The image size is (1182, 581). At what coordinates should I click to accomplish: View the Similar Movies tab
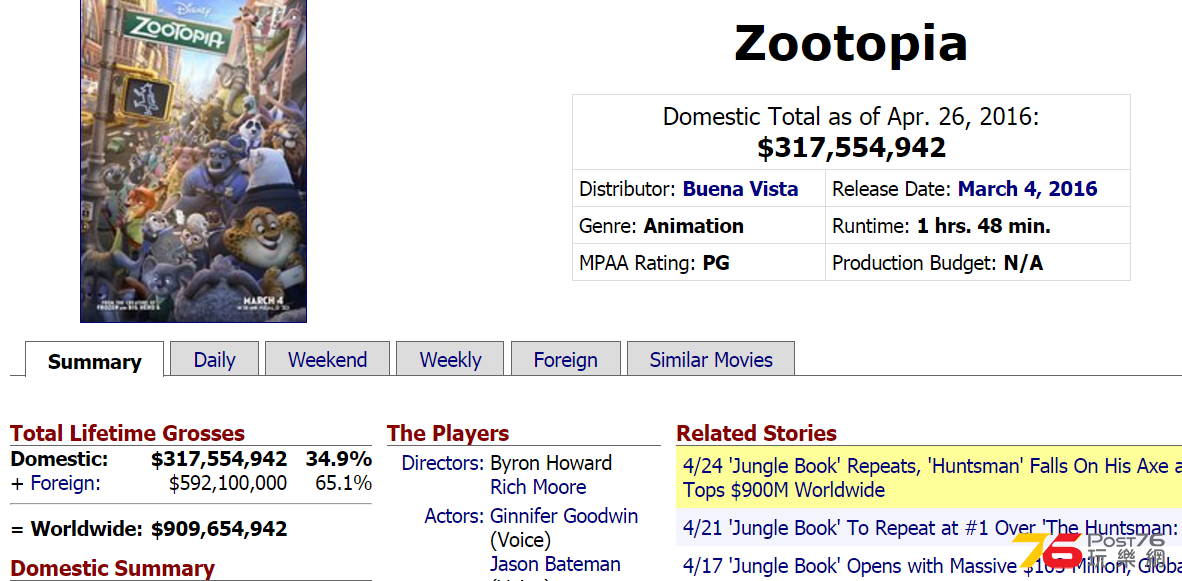coord(711,359)
